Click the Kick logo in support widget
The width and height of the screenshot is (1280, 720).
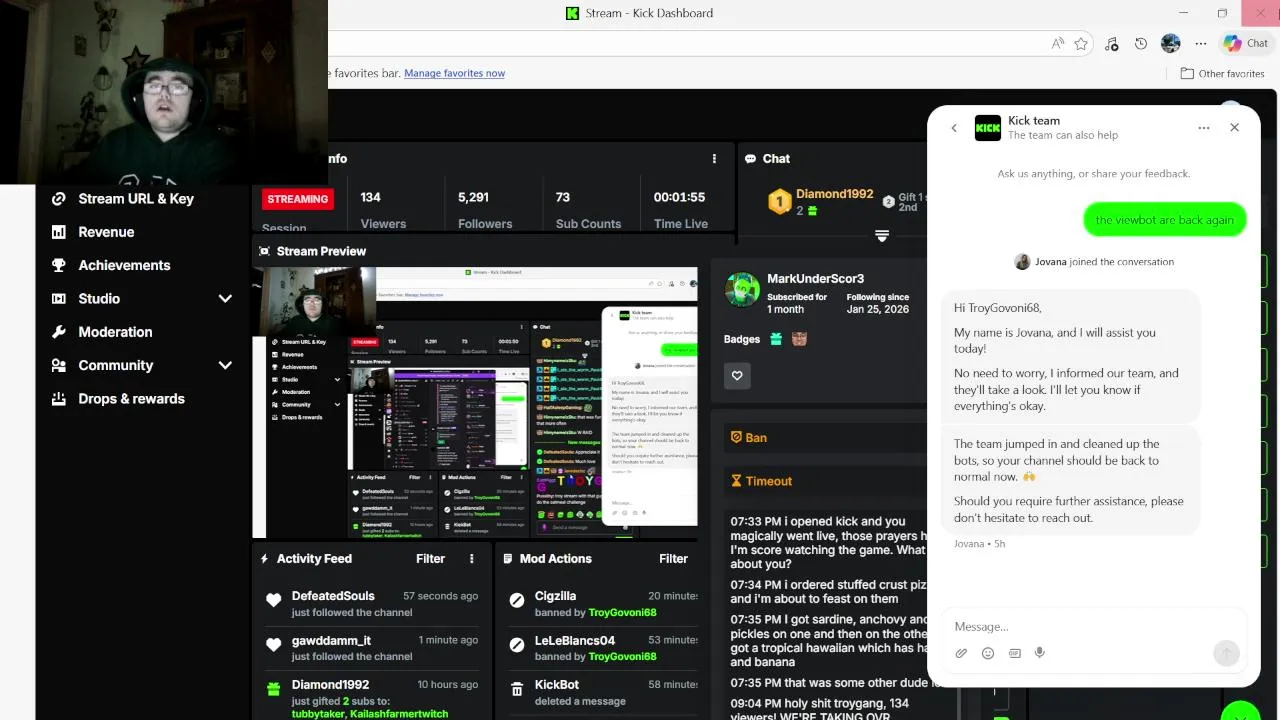click(988, 128)
